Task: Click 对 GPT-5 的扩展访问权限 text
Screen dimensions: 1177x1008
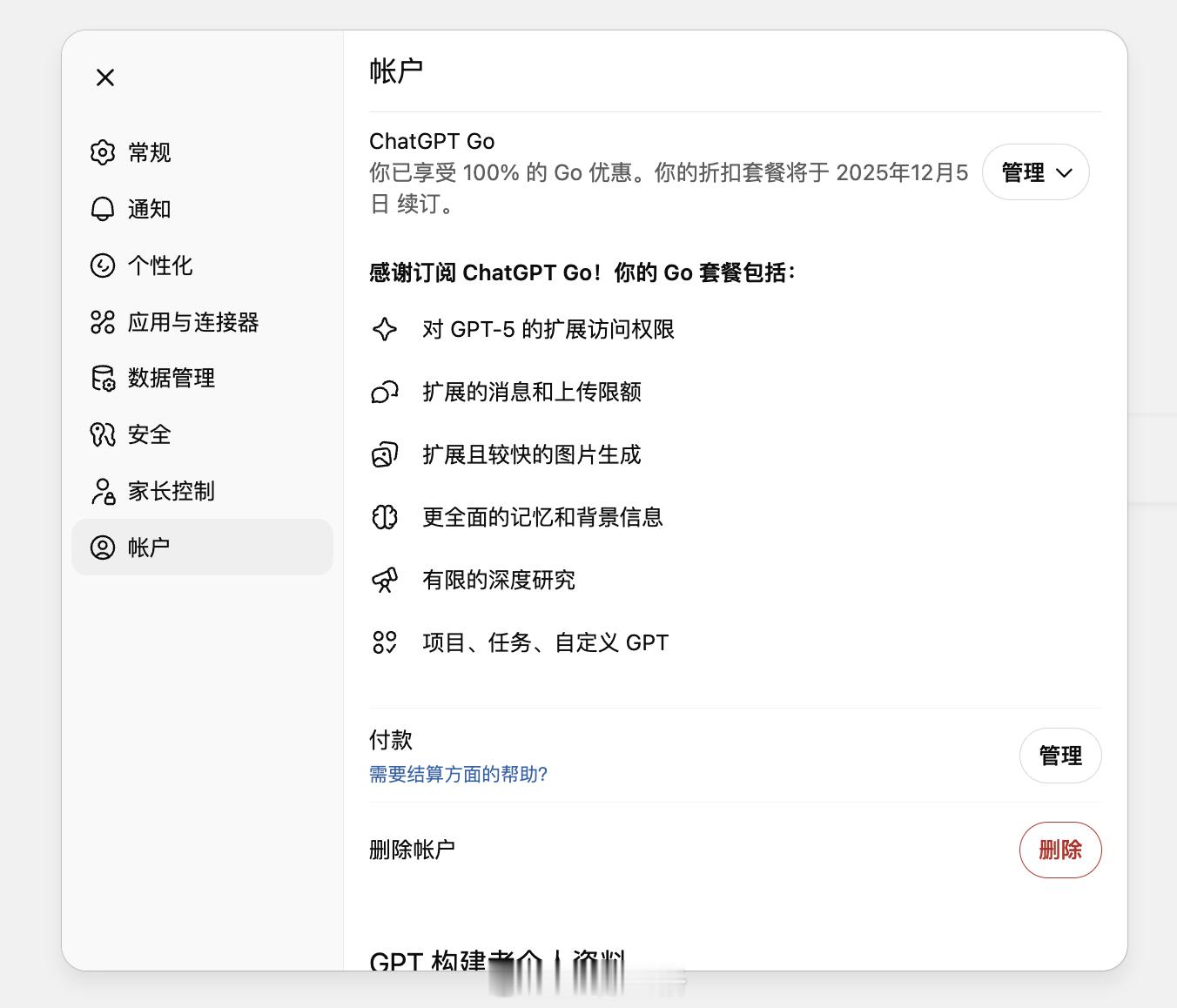Action: 548,329
